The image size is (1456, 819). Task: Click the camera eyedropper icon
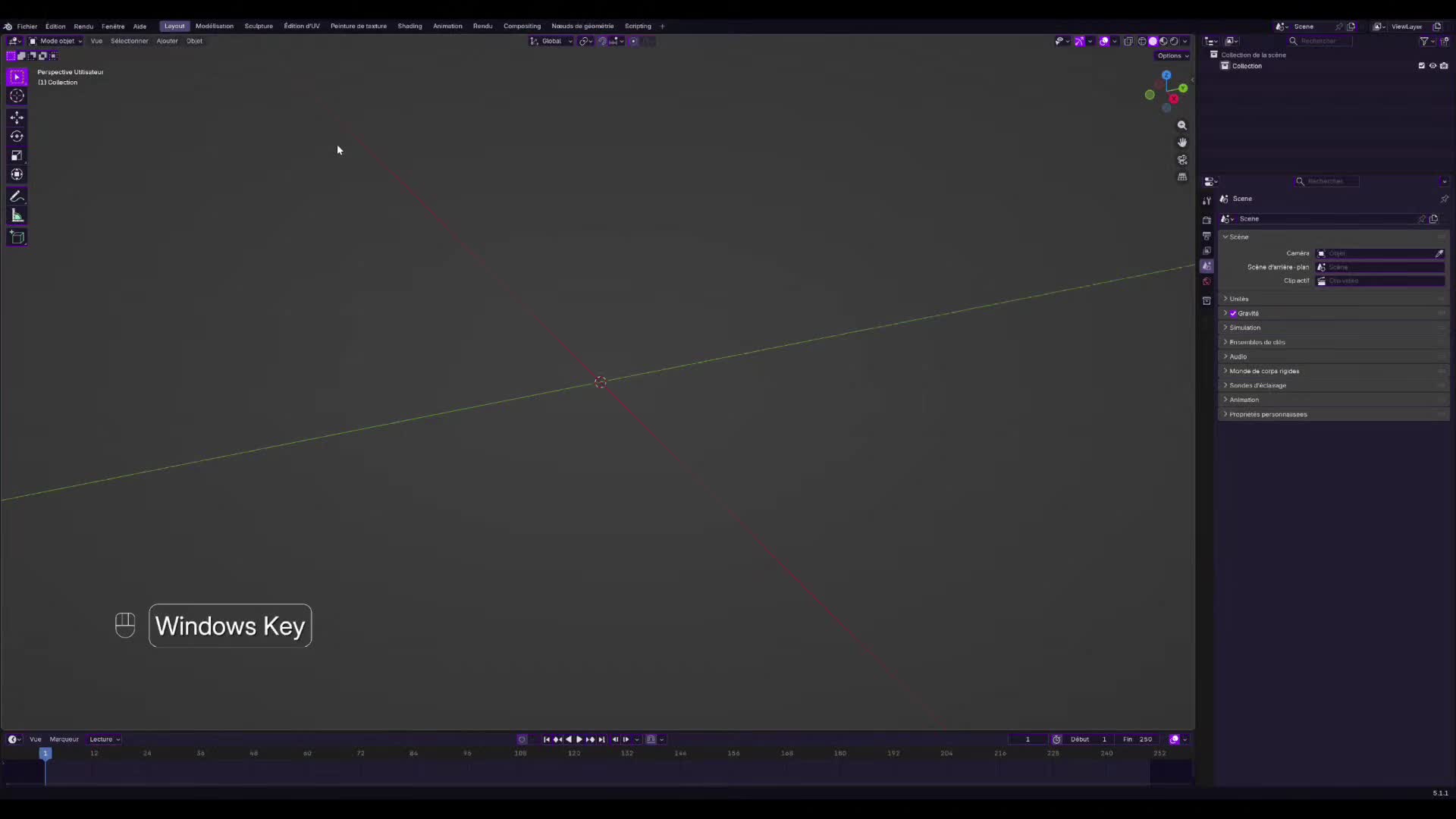1439,253
